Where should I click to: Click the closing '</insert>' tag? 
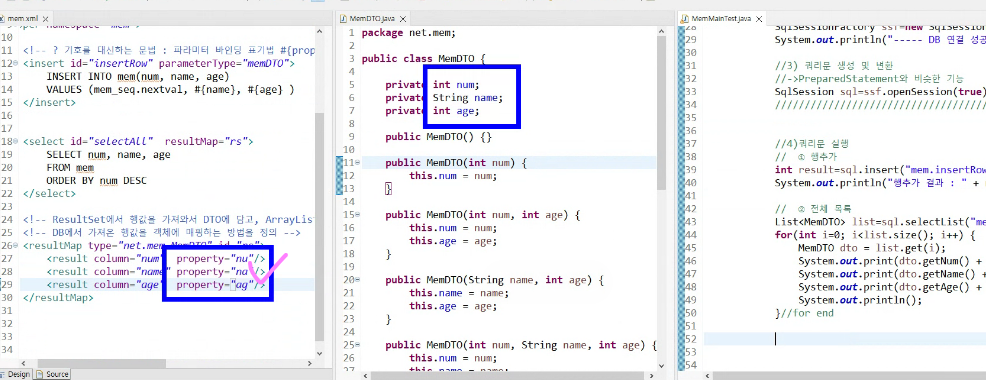pyautogui.click(x=49, y=103)
